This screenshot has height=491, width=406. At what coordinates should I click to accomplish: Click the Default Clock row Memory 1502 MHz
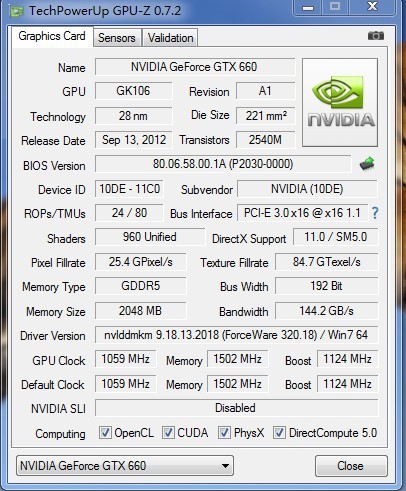[x=238, y=384]
